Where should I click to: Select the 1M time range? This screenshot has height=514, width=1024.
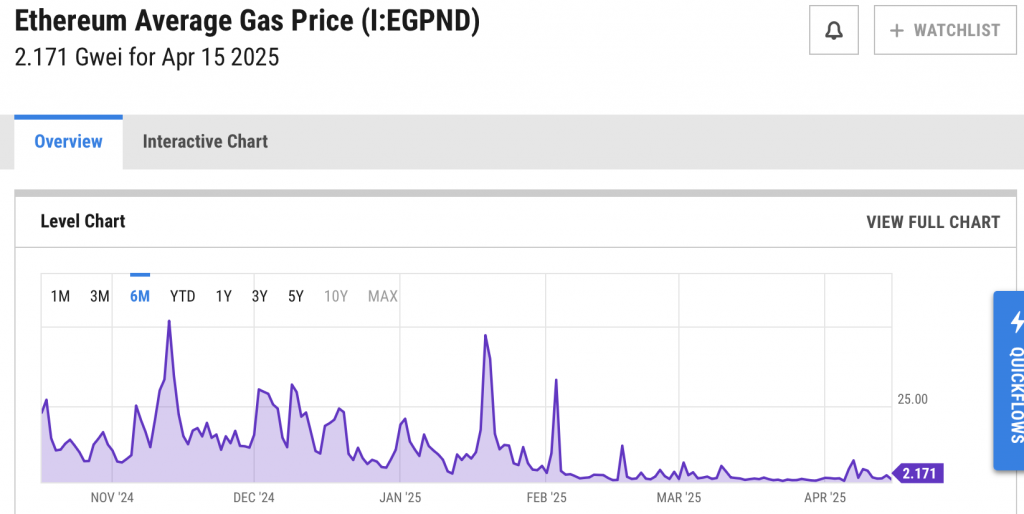[60, 296]
